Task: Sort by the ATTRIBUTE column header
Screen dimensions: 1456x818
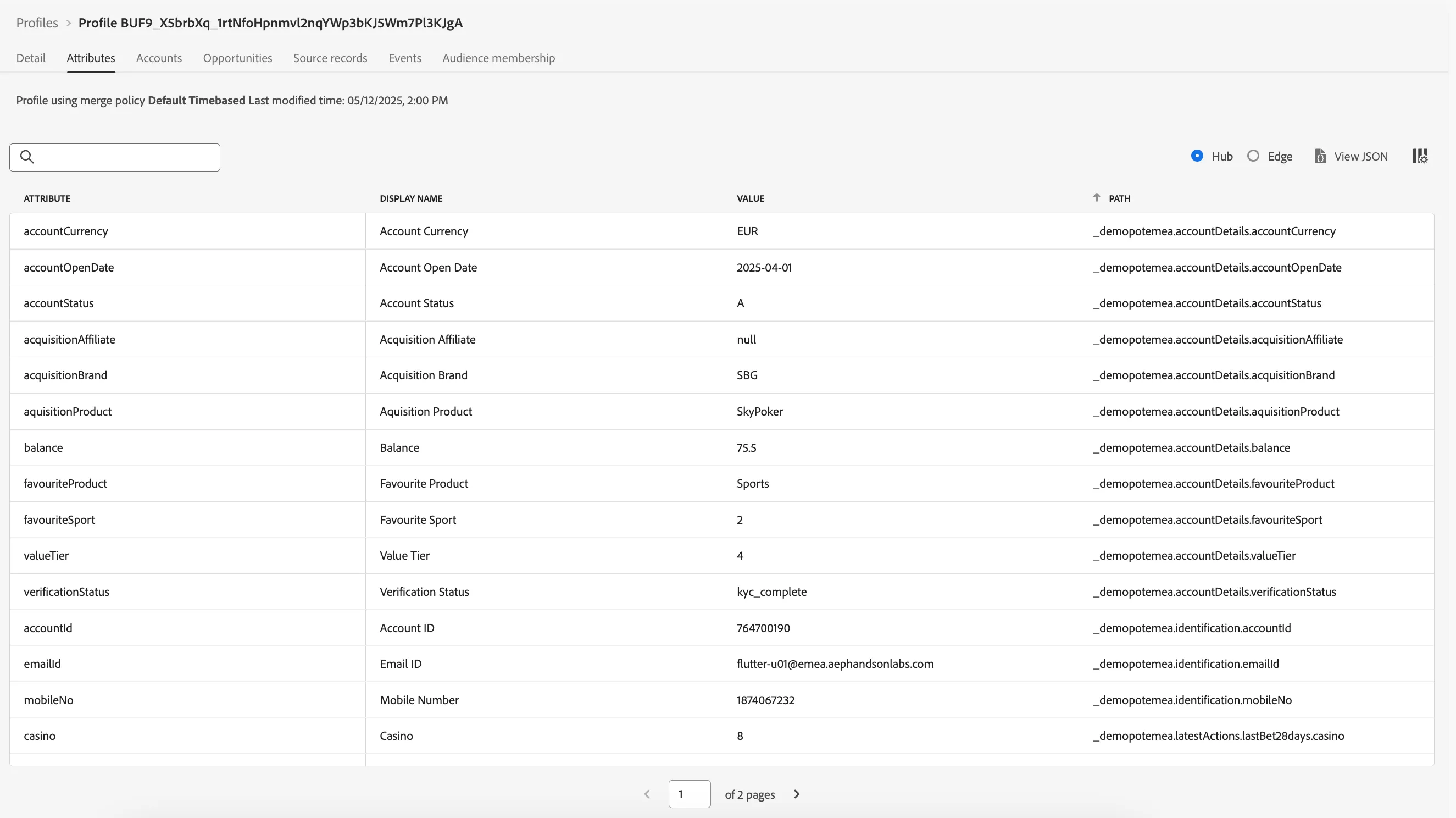Action: 47,198
